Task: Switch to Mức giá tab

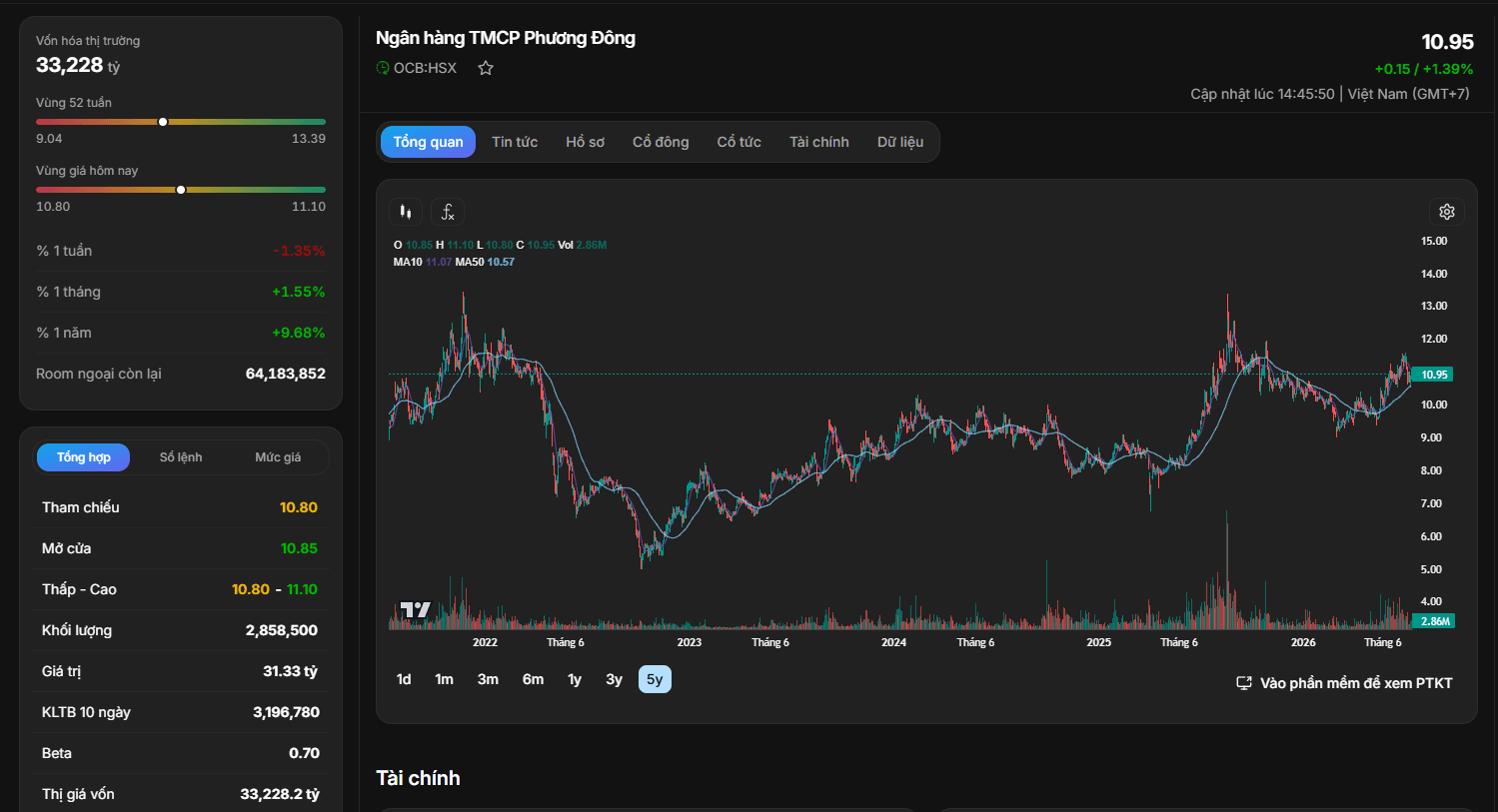Action: click(x=278, y=457)
